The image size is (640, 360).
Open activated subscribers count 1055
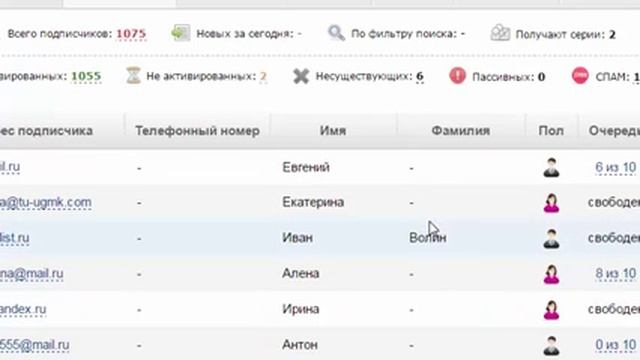point(86,76)
